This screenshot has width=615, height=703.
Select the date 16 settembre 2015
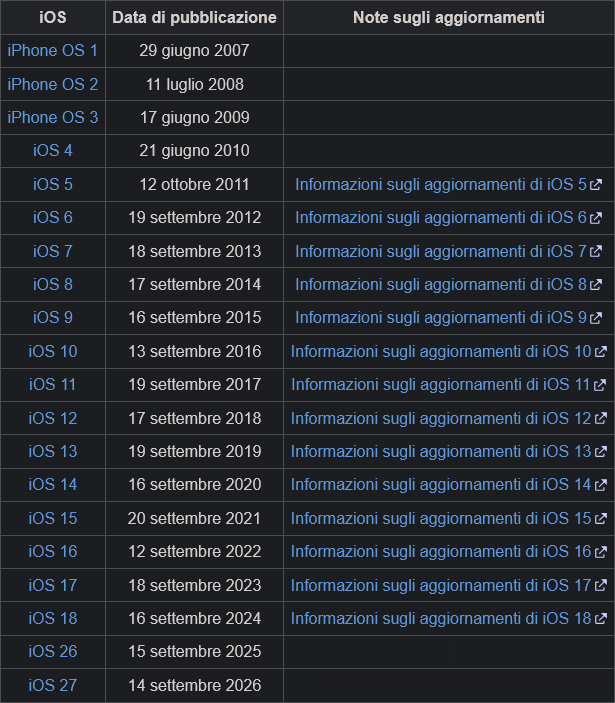click(195, 317)
